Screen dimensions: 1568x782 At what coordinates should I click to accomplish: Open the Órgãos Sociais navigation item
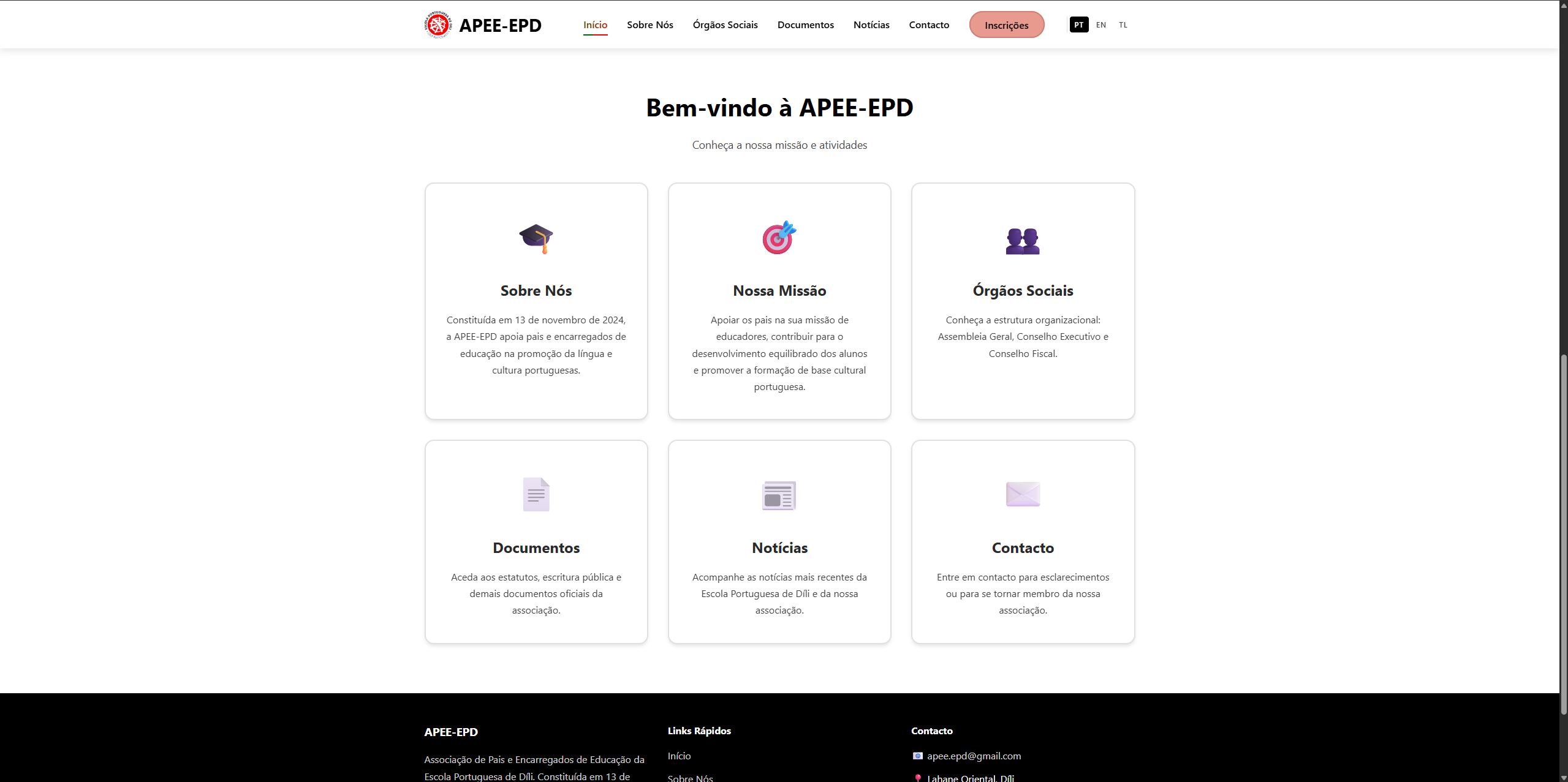725,24
